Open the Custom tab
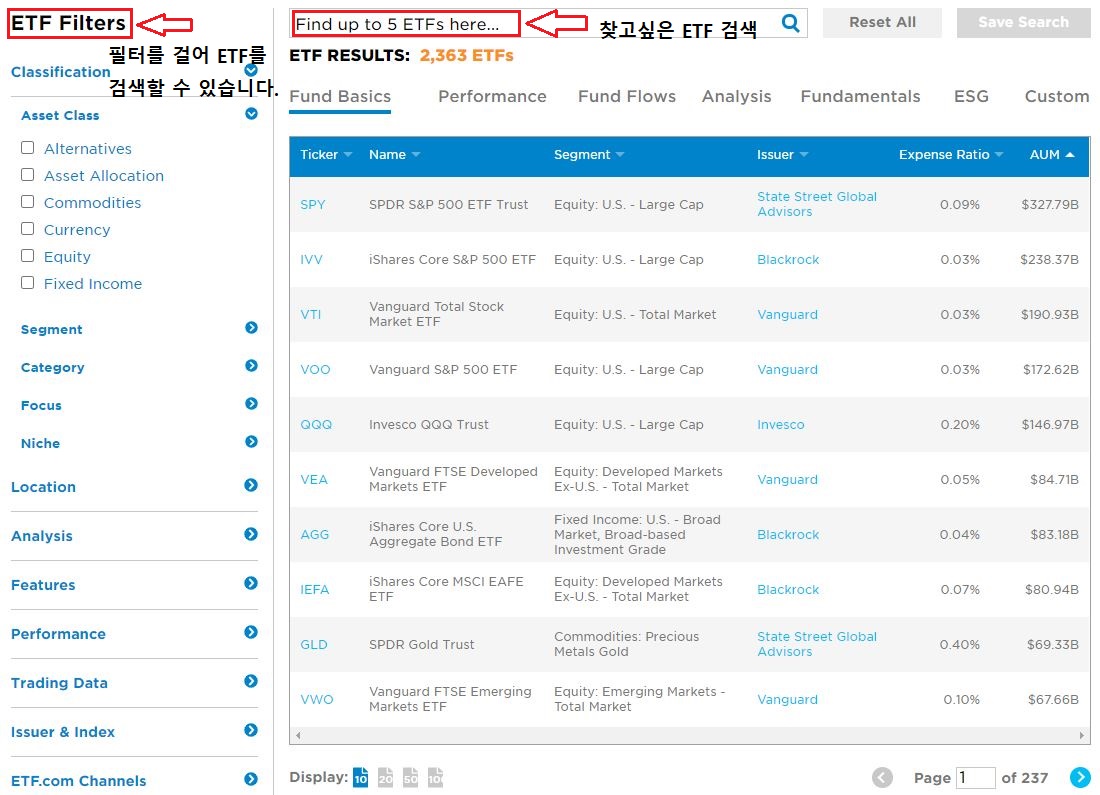Screen dimensions: 1100x795 1057,96
